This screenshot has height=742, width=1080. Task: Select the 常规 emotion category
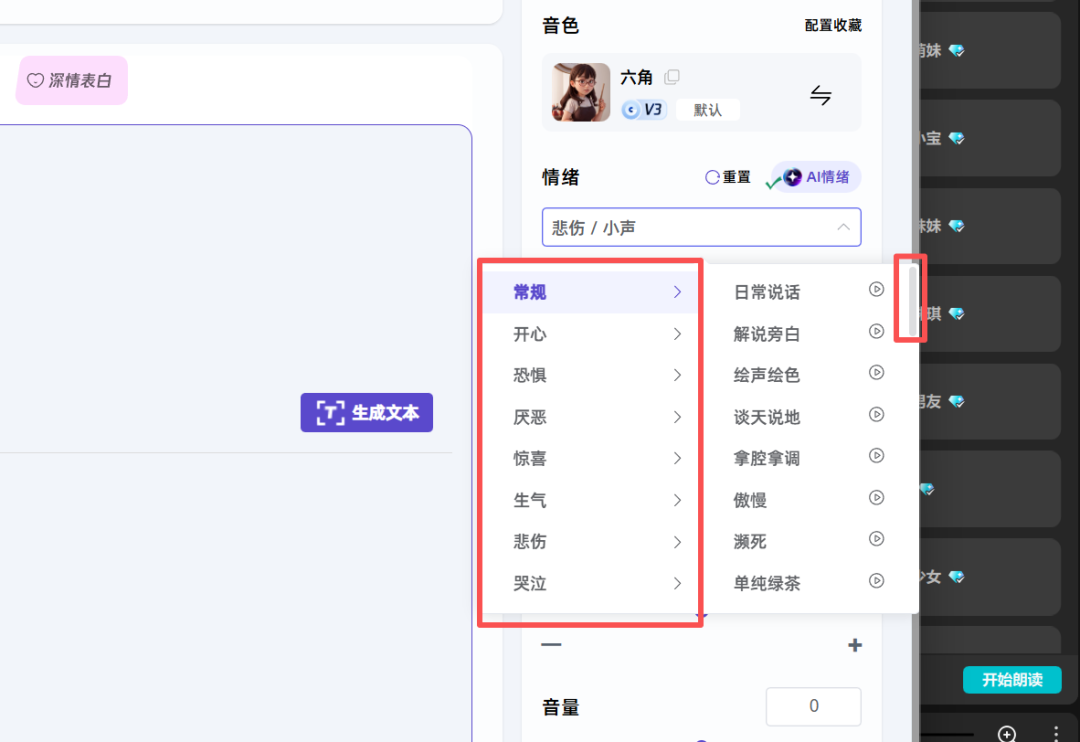(530, 291)
